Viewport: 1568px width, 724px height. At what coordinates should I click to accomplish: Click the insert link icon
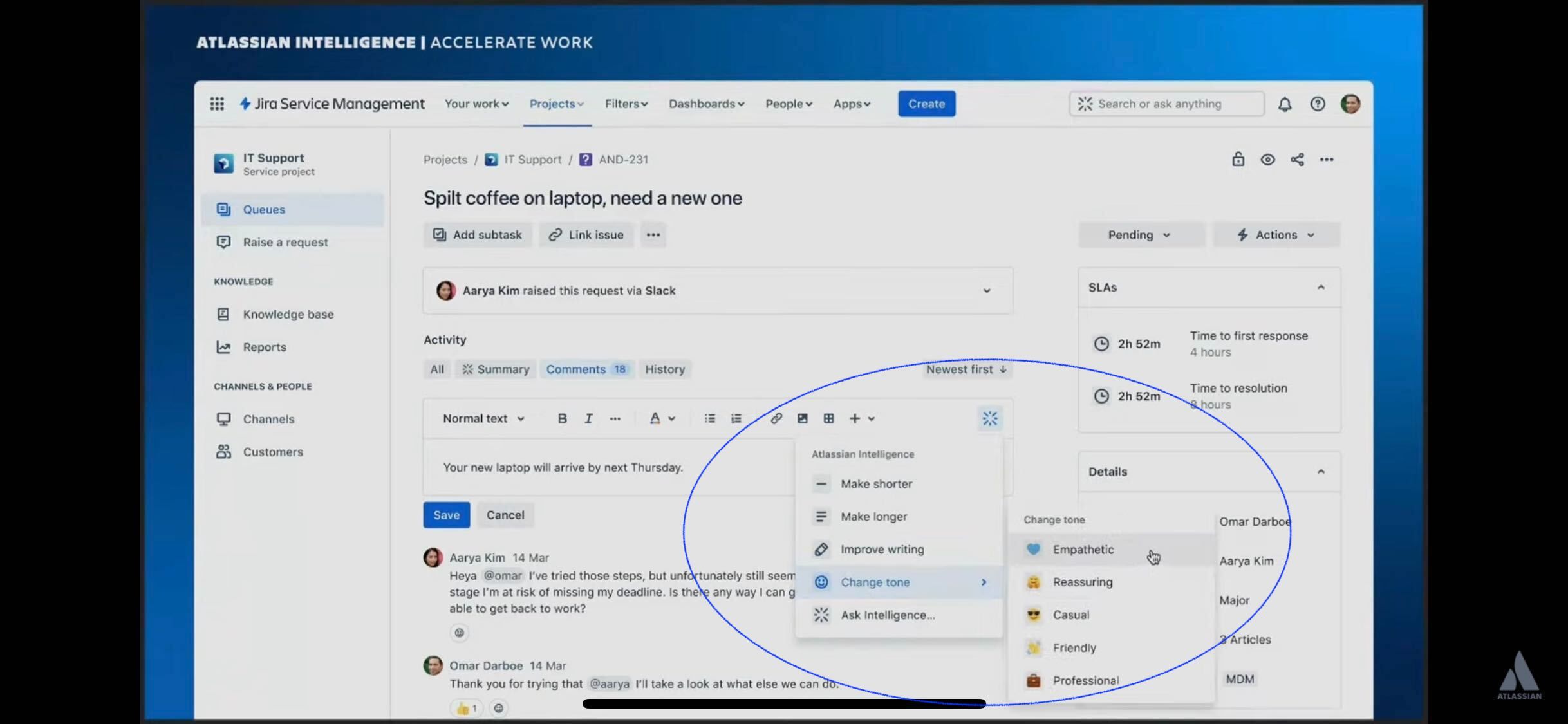[x=776, y=418]
